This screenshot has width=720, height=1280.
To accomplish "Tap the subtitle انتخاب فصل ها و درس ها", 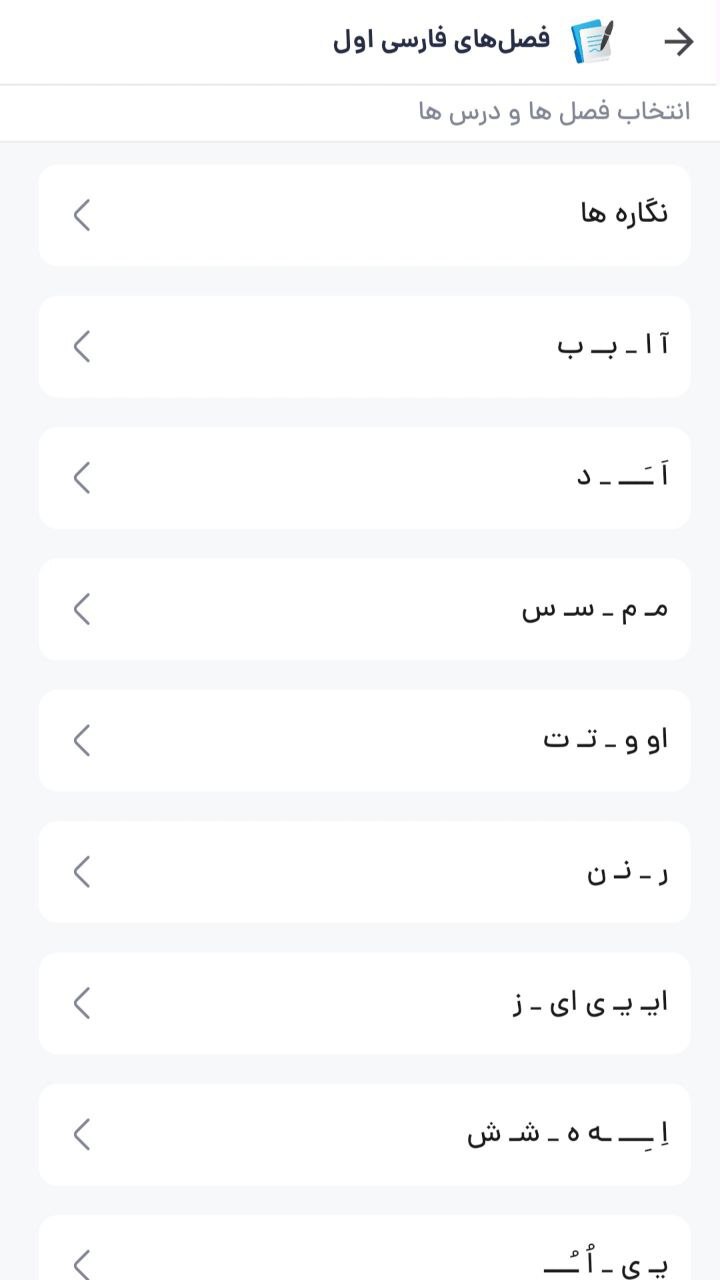I will (x=554, y=111).
